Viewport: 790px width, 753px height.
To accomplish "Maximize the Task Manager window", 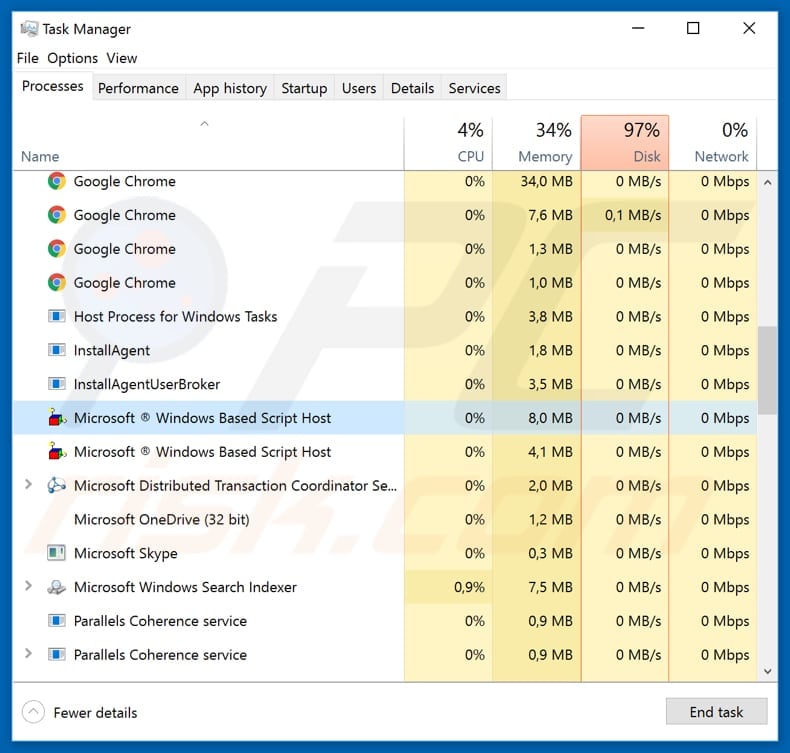I will coord(693,28).
